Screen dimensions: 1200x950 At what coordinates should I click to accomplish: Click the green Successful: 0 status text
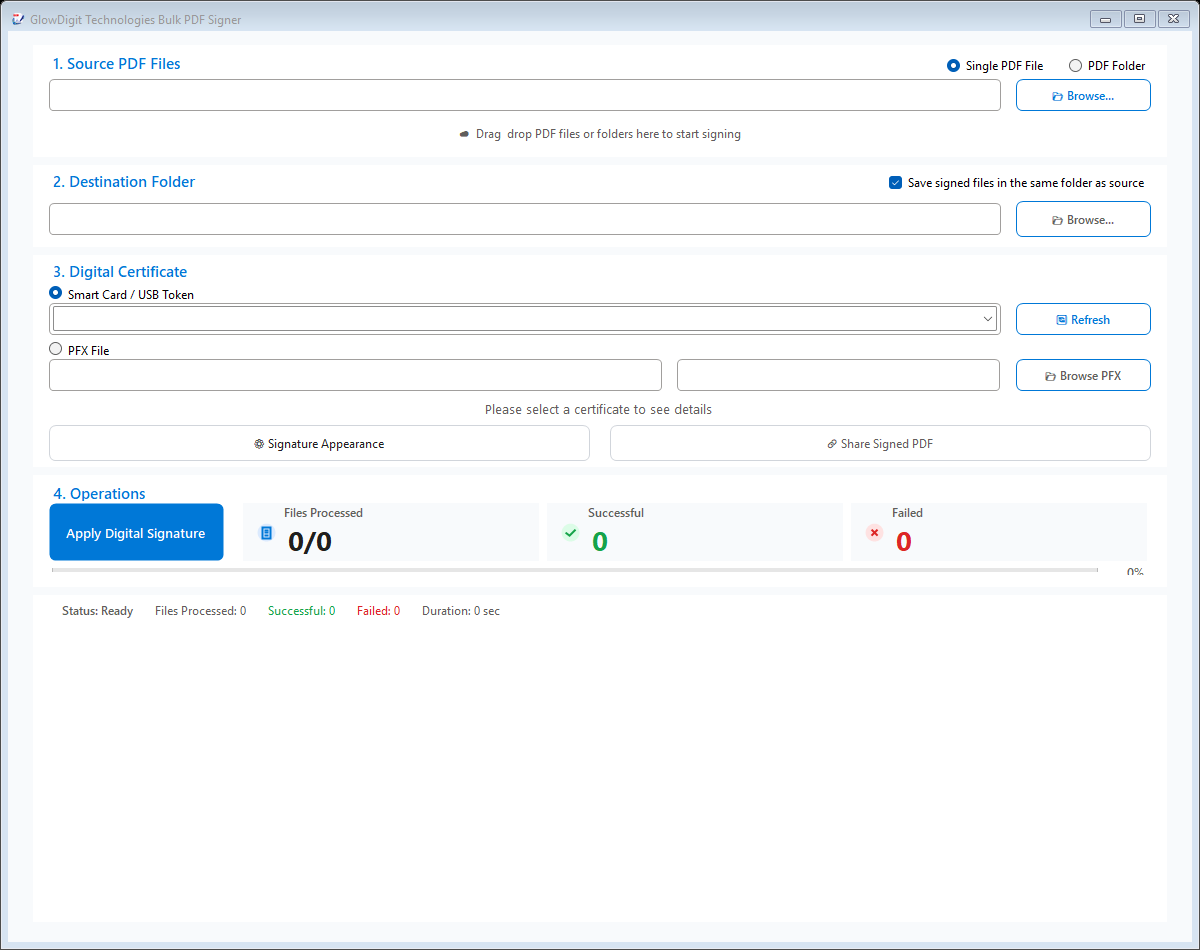click(x=301, y=611)
